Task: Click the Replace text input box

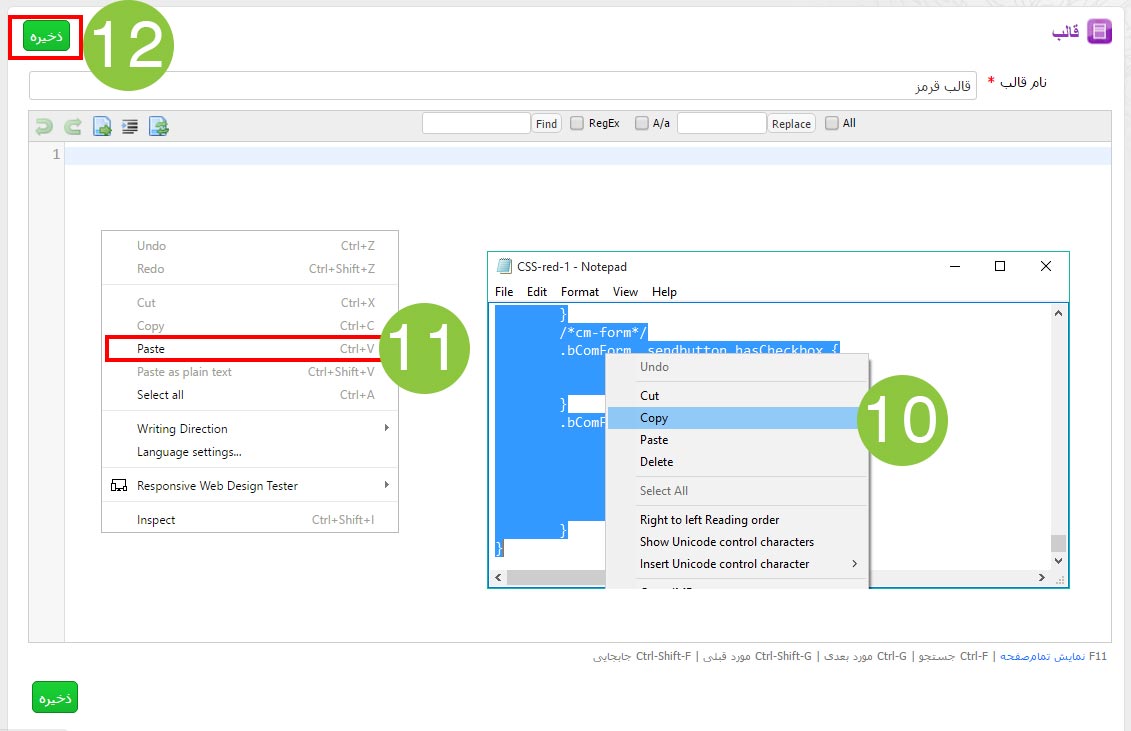Action: click(x=721, y=123)
